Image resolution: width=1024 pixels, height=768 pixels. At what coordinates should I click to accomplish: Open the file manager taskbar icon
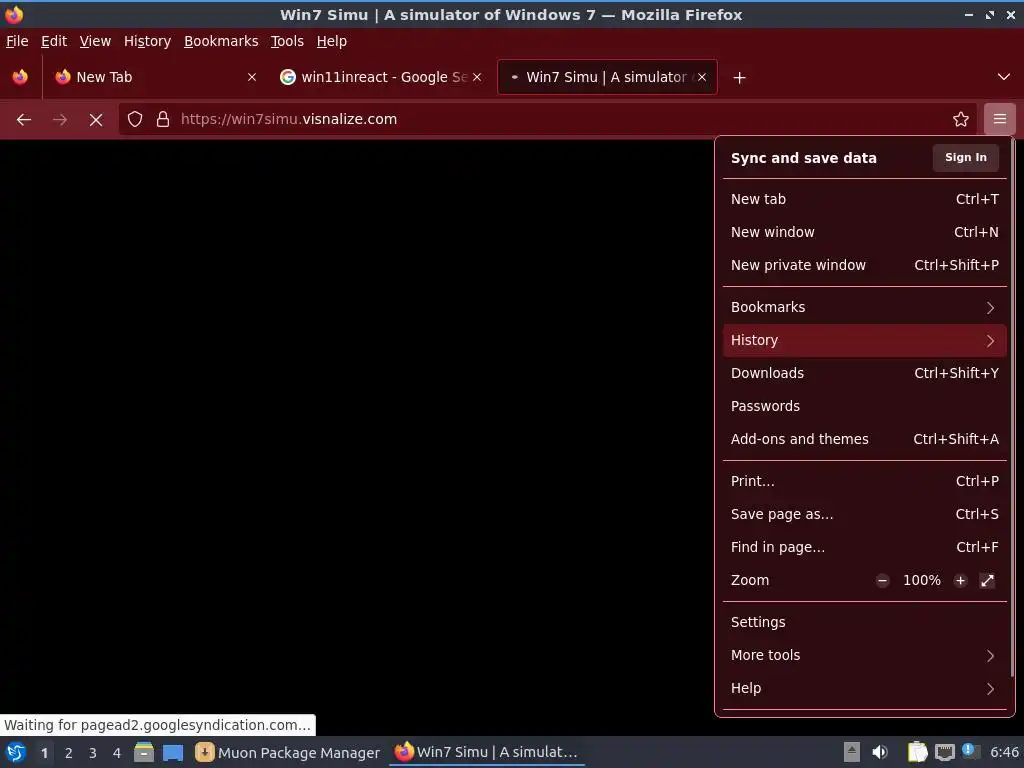(144, 752)
